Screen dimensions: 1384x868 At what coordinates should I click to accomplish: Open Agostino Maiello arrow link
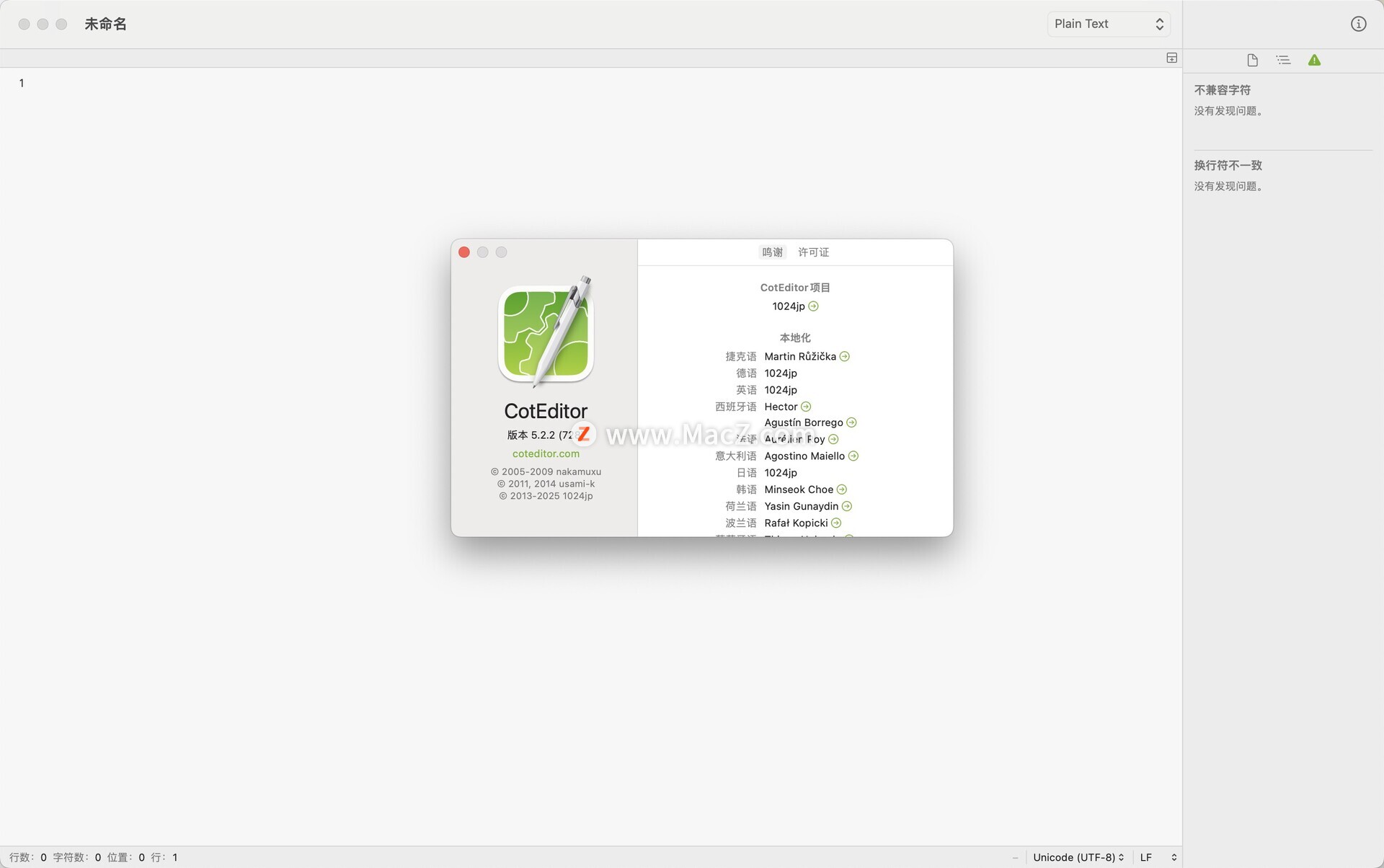click(853, 456)
